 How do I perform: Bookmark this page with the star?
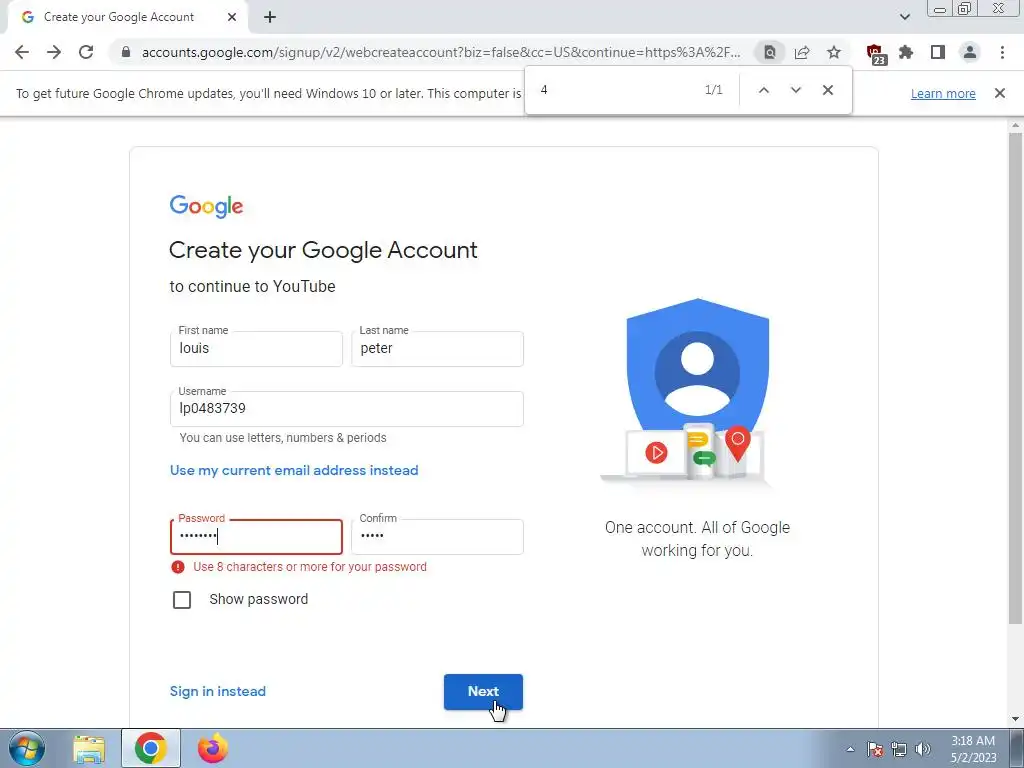(834, 52)
